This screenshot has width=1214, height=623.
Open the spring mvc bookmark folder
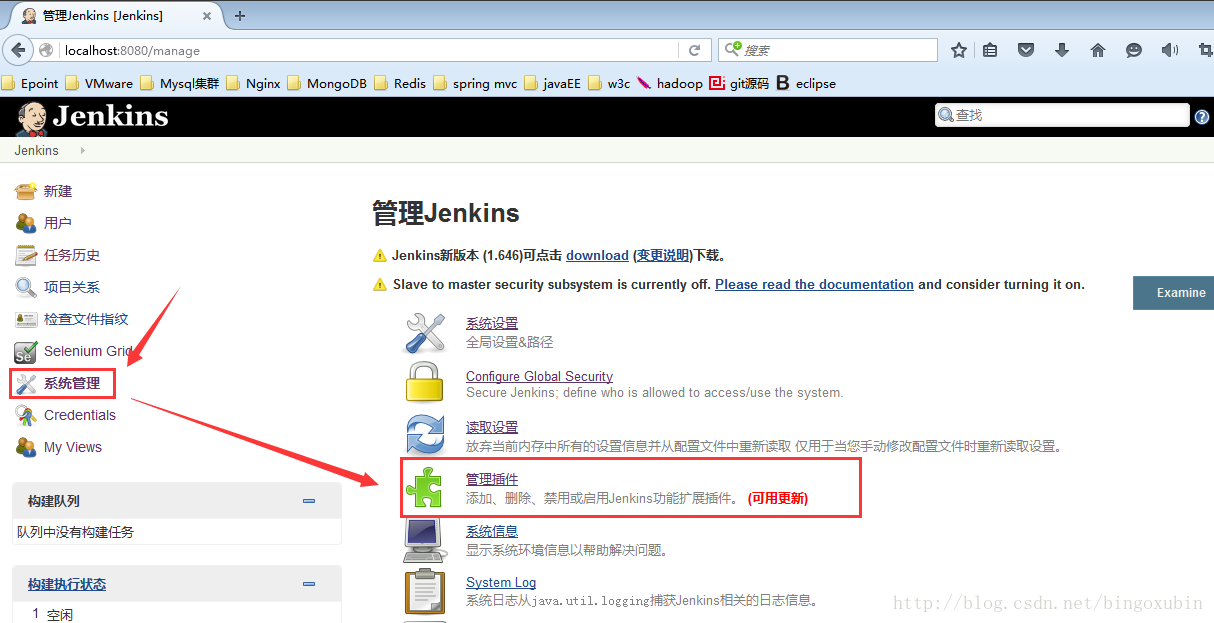(476, 83)
